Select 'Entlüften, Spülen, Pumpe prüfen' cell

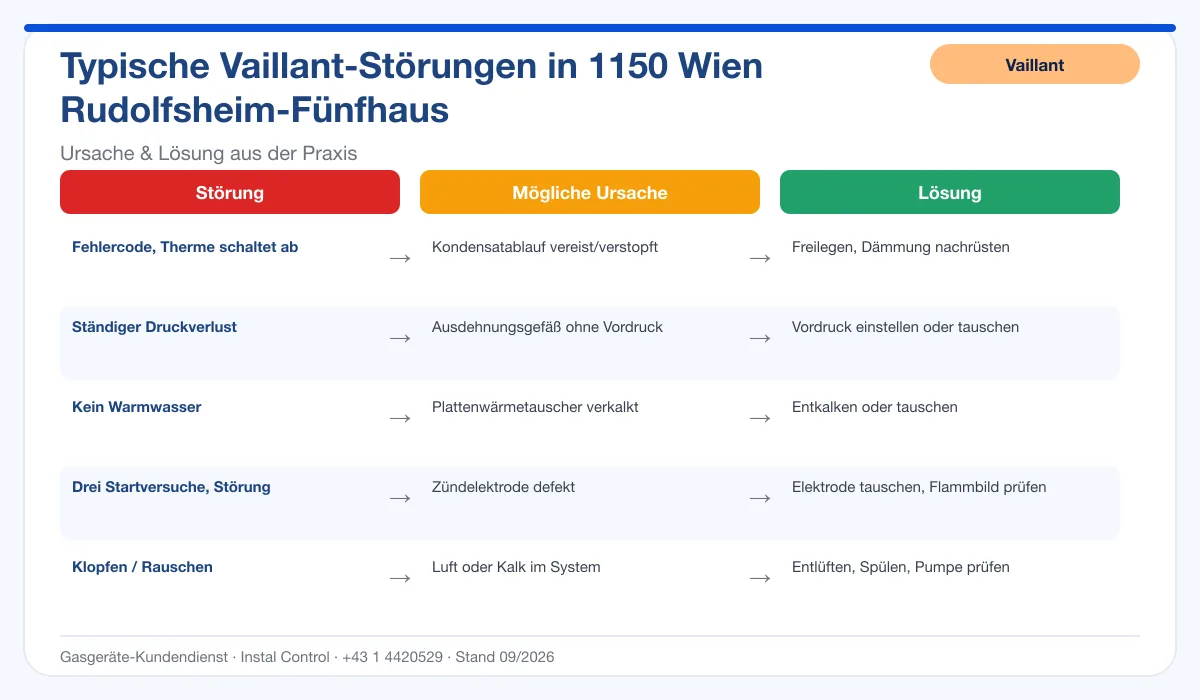pos(901,567)
